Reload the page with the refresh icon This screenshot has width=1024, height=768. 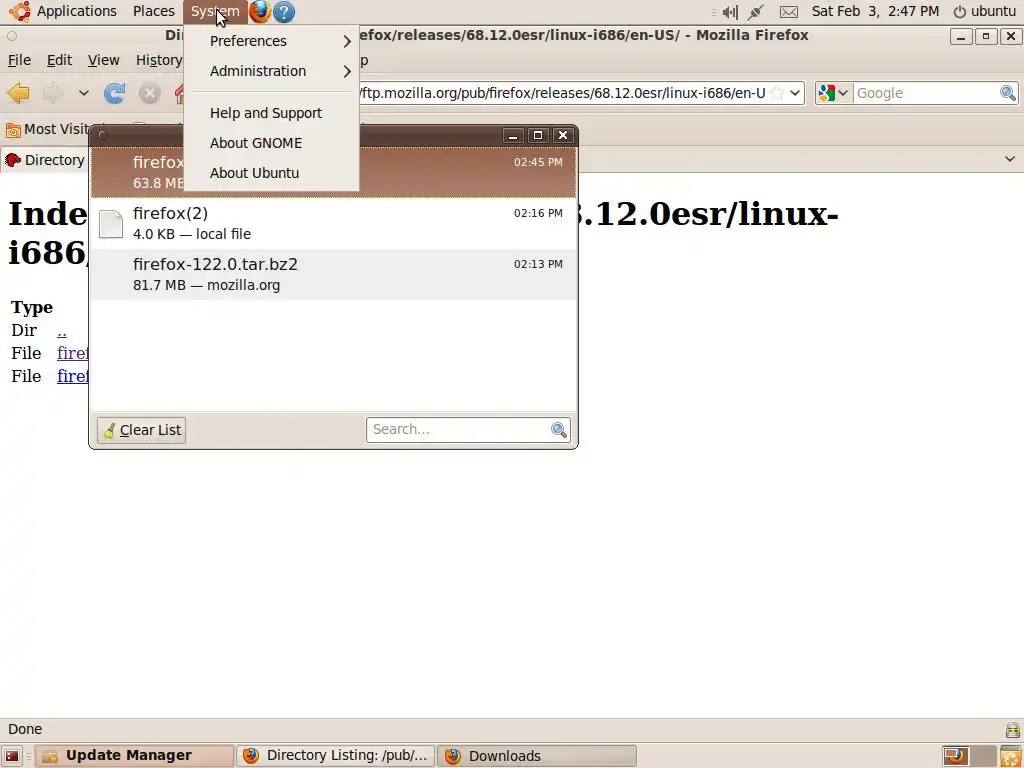pos(115,93)
